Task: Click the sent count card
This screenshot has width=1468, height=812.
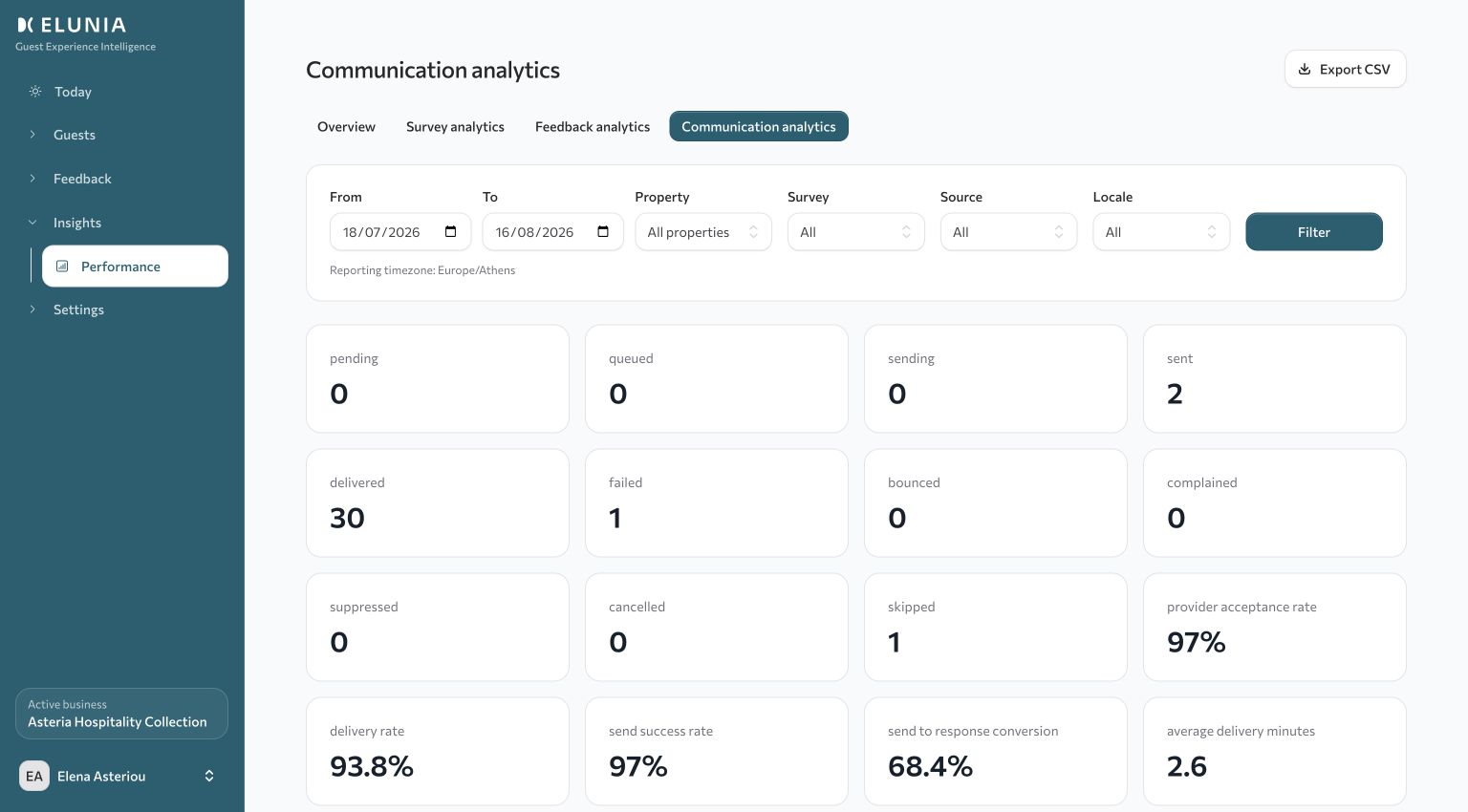Action: coord(1275,379)
